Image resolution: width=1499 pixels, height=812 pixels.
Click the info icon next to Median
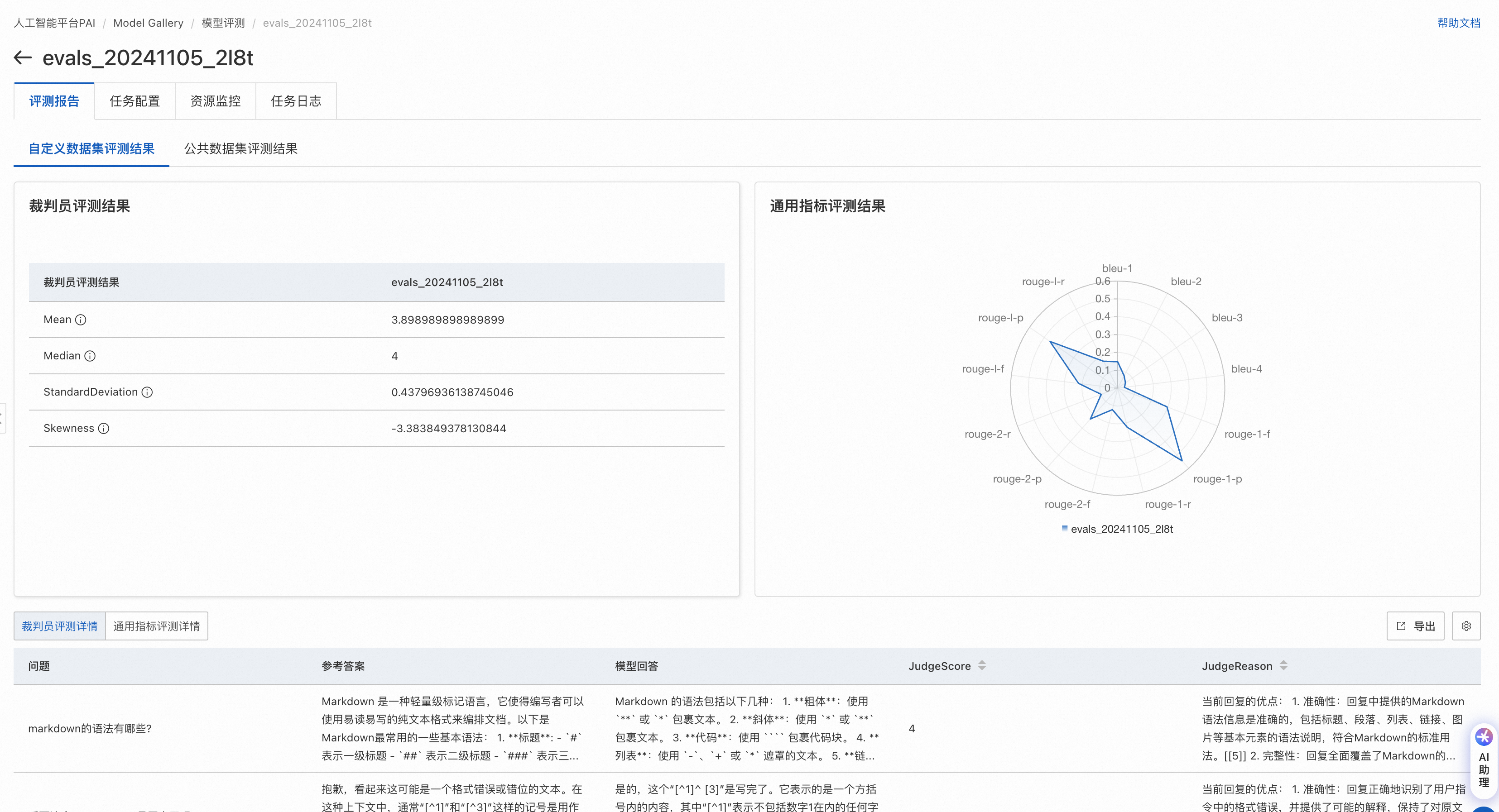[90, 356]
